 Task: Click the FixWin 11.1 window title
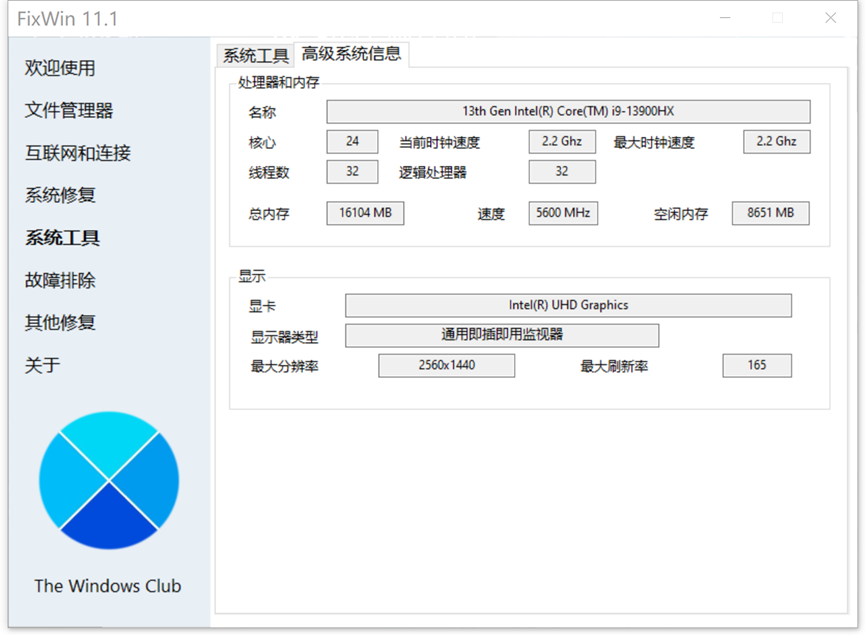tap(67, 19)
